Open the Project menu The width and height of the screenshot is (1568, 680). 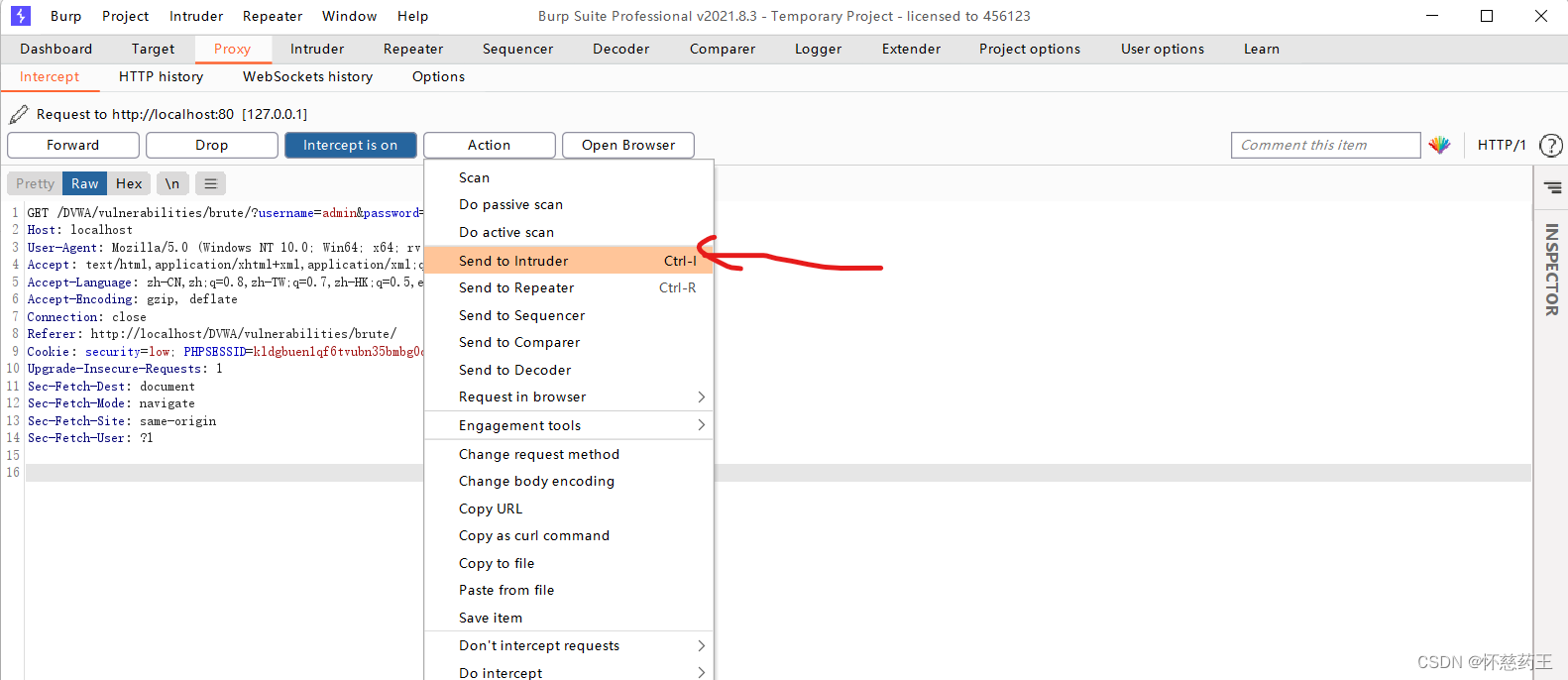[126, 16]
